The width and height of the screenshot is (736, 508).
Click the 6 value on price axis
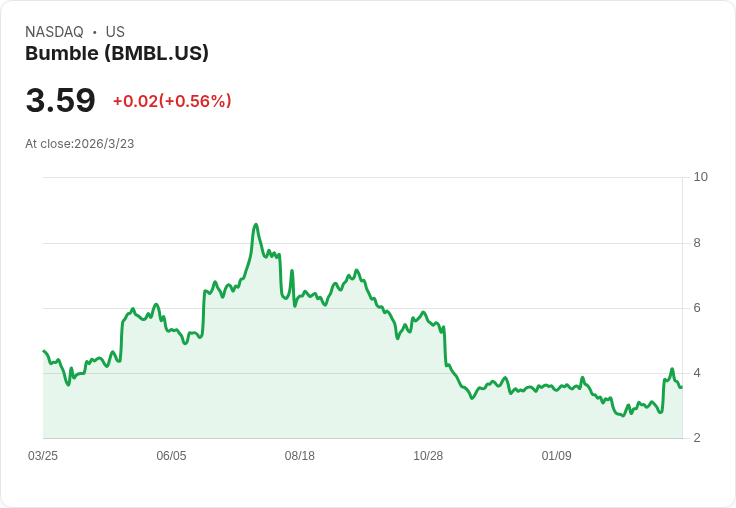click(697, 308)
